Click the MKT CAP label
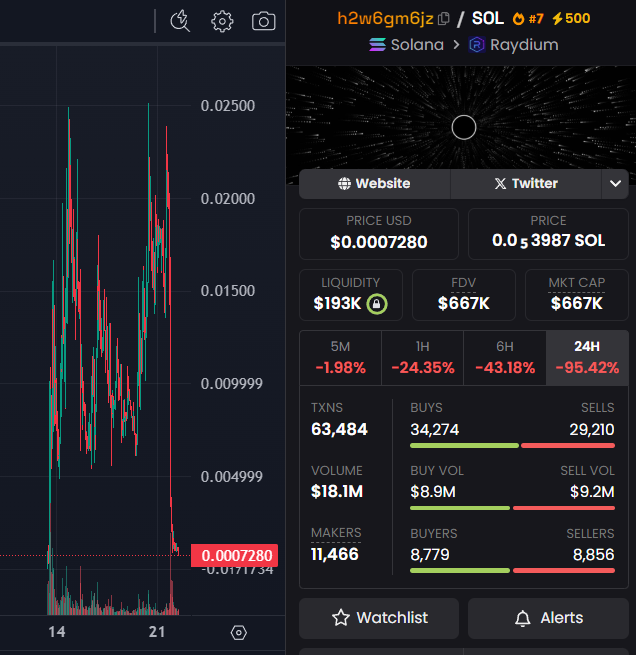The image size is (636, 655). pyautogui.click(x=576, y=283)
